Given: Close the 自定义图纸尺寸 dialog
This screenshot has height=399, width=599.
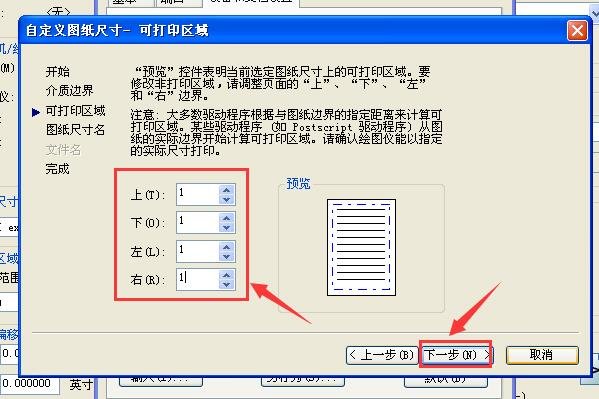Looking at the screenshot, I should (577, 30).
